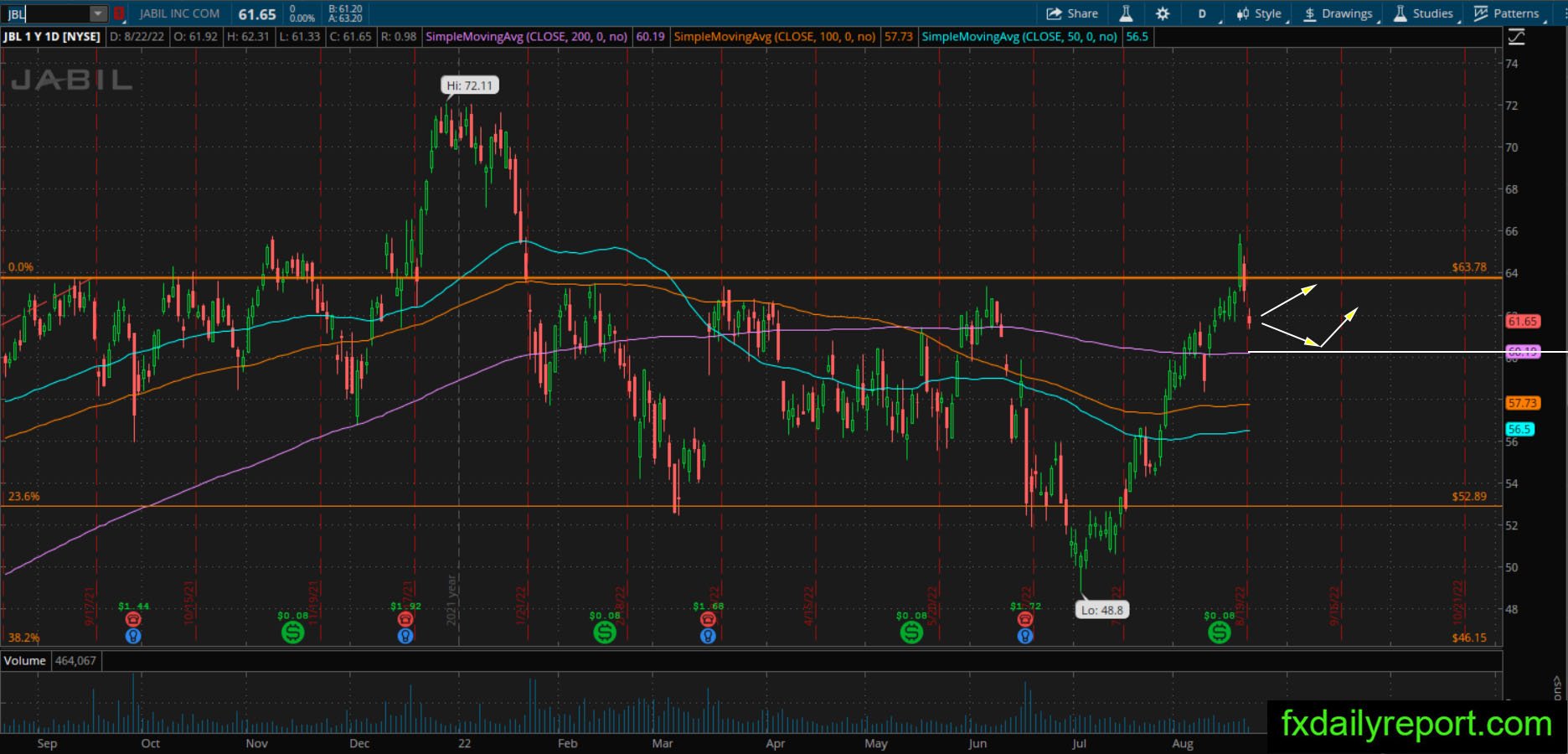The height and width of the screenshot is (754, 1568).
Task: Click the Volume study label
Action: pyautogui.click(x=25, y=661)
